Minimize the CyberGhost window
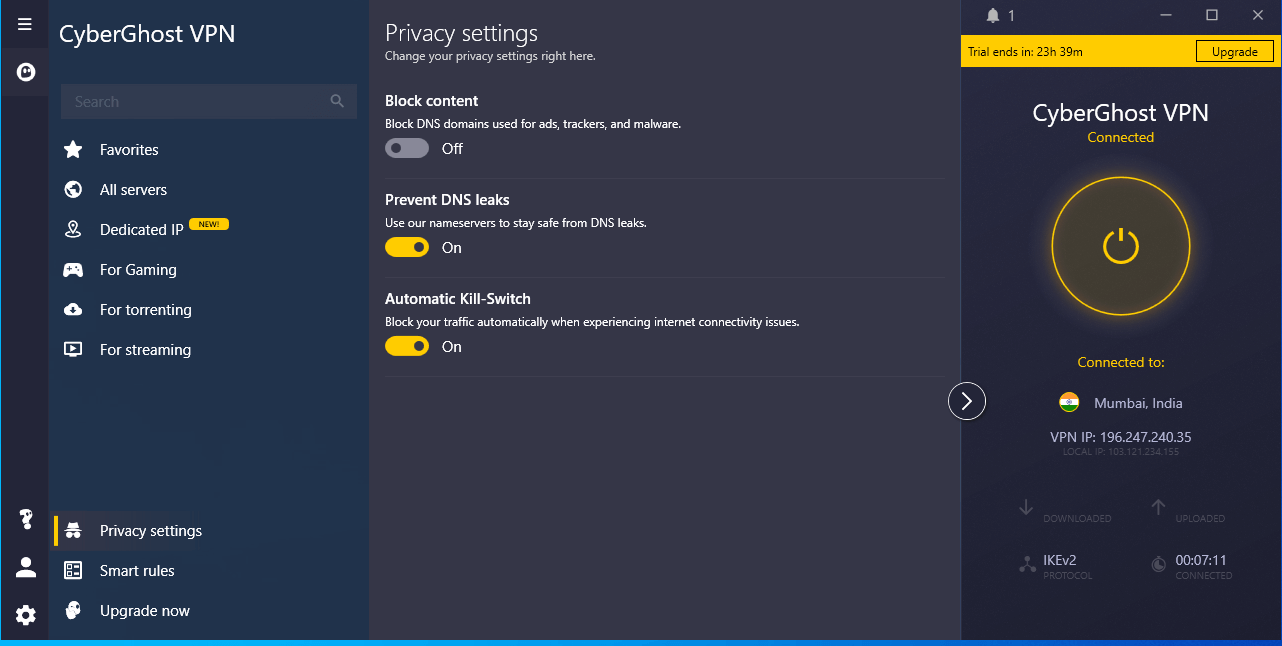Image resolution: width=1282 pixels, height=646 pixels. point(1166,15)
